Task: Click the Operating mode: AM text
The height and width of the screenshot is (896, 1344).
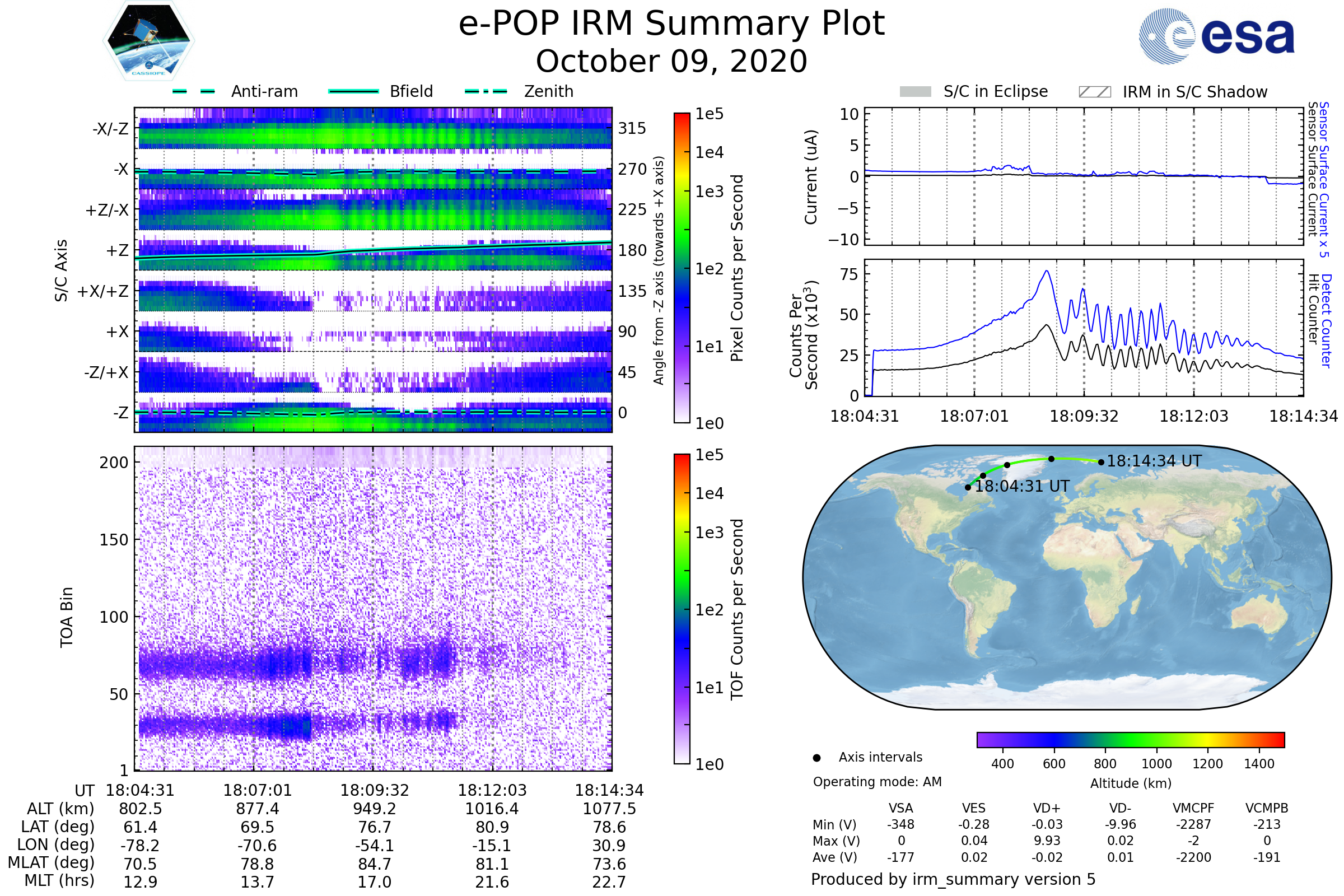Action: (x=877, y=782)
